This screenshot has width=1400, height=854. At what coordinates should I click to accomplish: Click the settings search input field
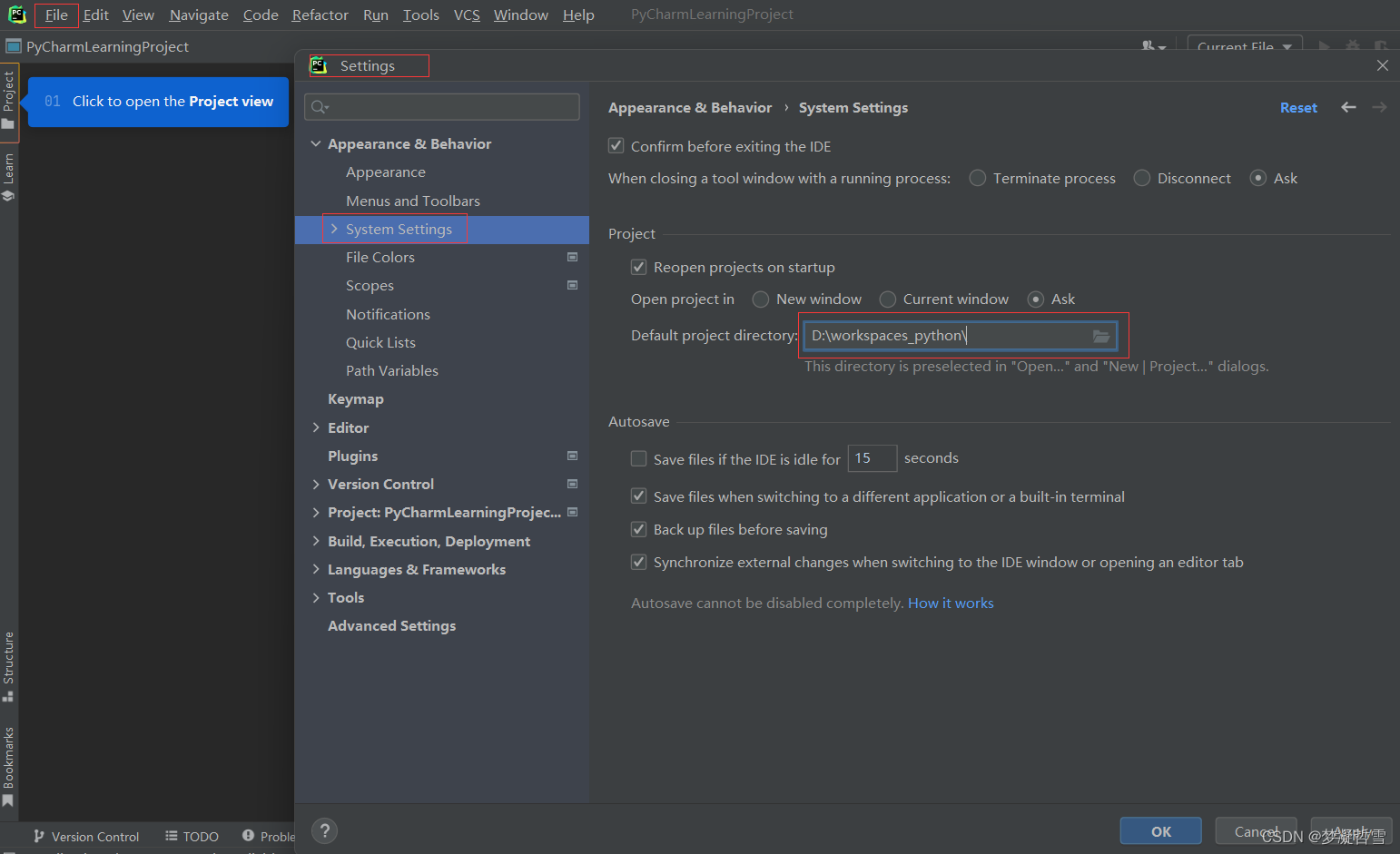click(x=443, y=107)
